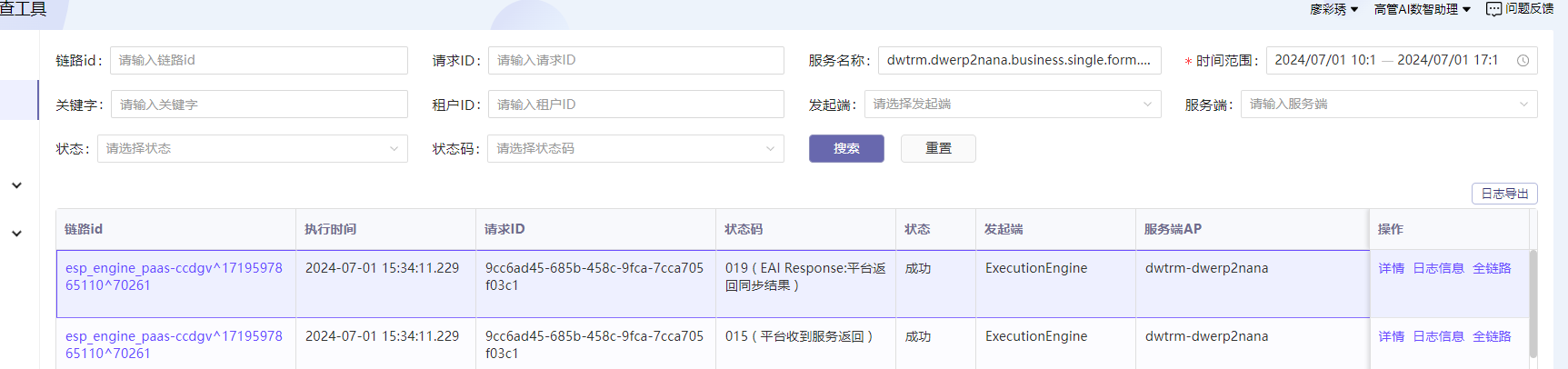Focus the 请求ID input field
The image size is (1568, 369).
(x=636, y=60)
